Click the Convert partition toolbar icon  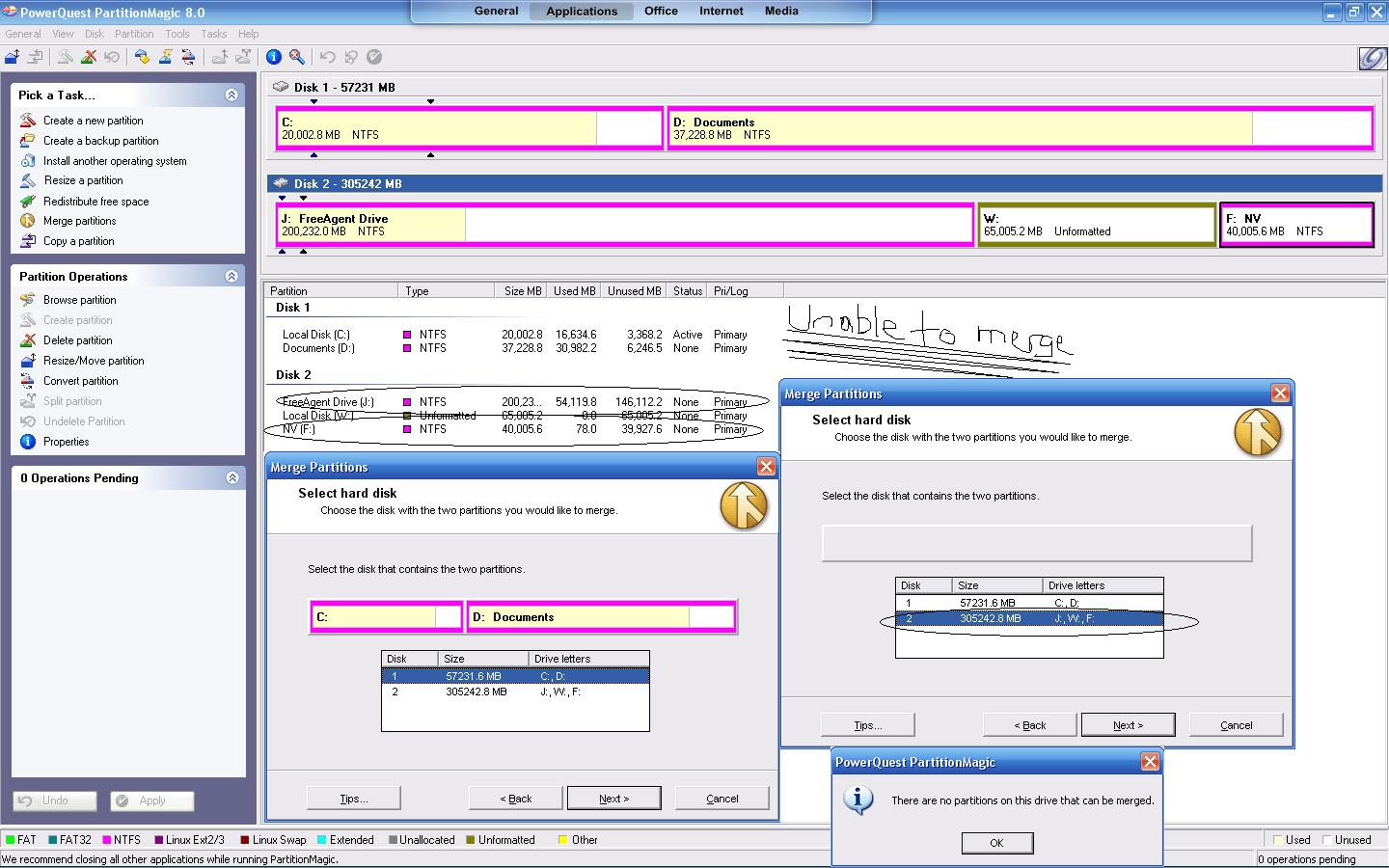coord(188,57)
